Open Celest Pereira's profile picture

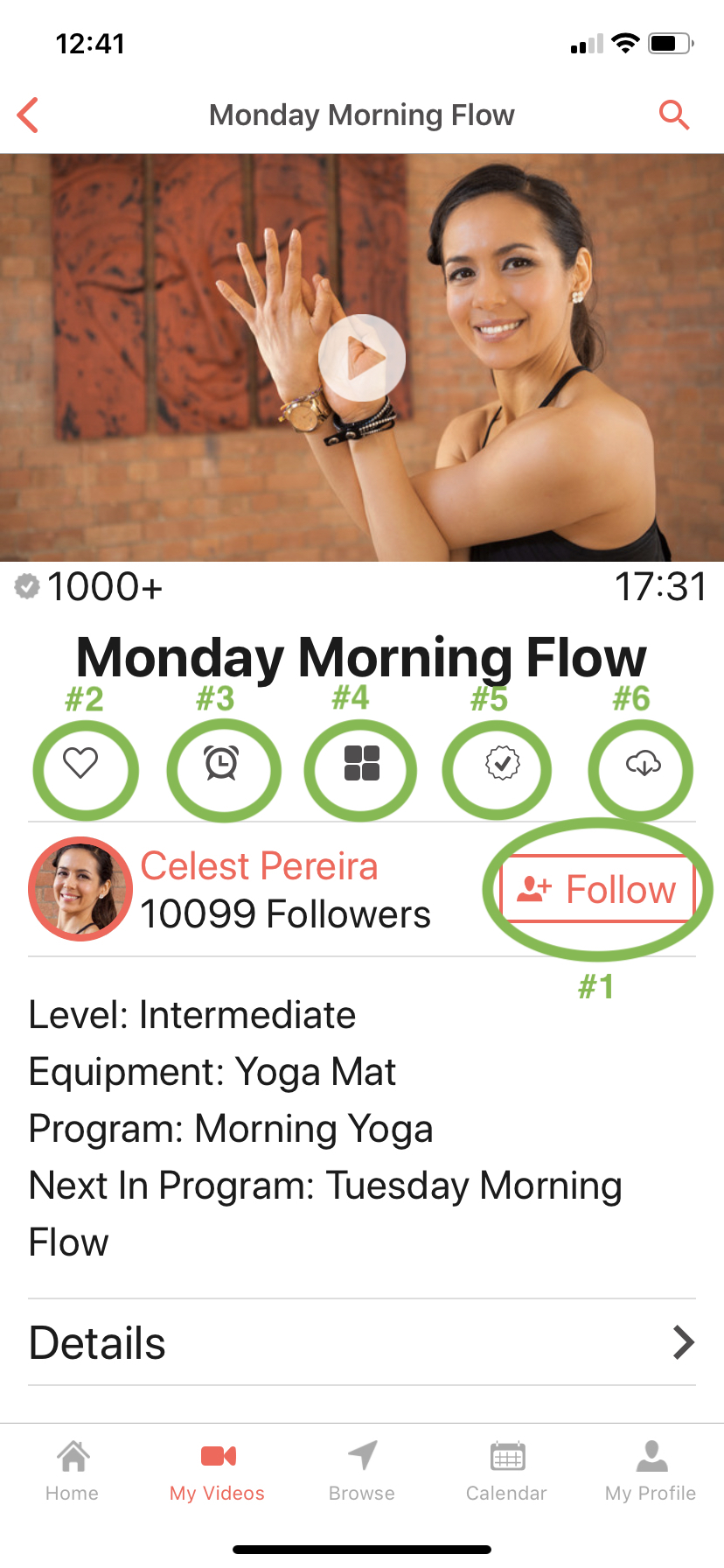click(x=80, y=889)
